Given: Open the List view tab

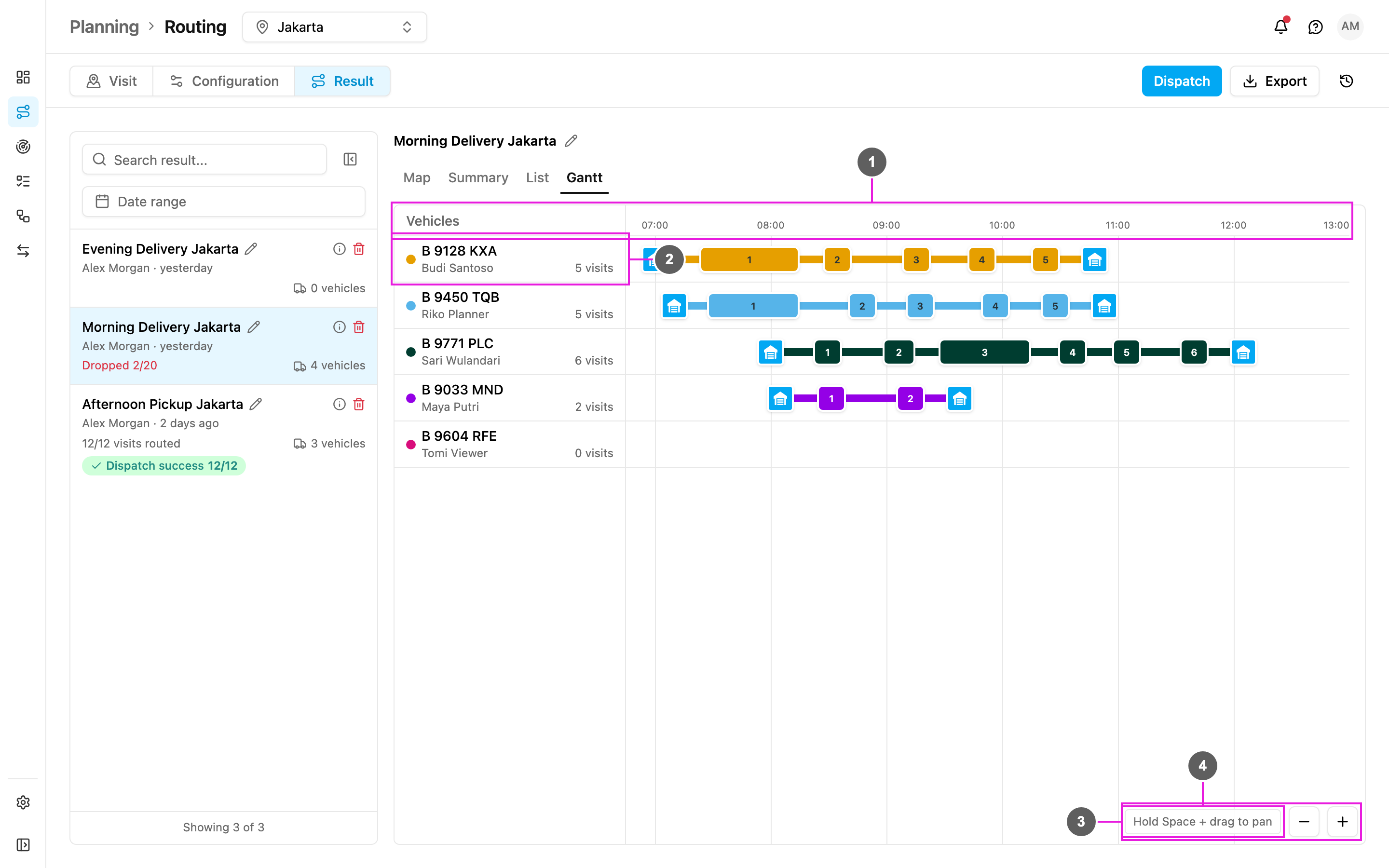Looking at the screenshot, I should (x=537, y=177).
